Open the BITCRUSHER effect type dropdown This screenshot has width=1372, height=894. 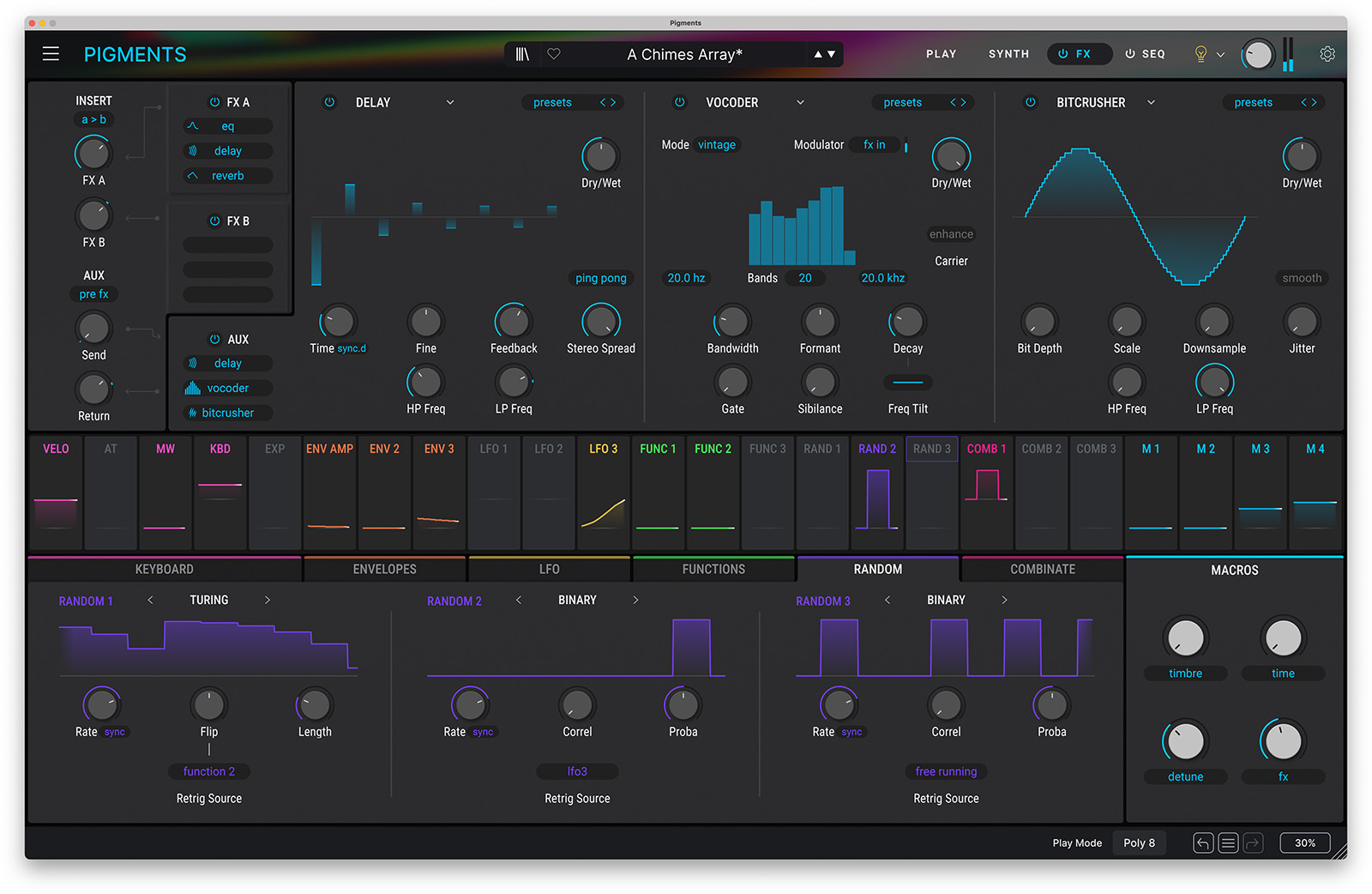point(1151,102)
